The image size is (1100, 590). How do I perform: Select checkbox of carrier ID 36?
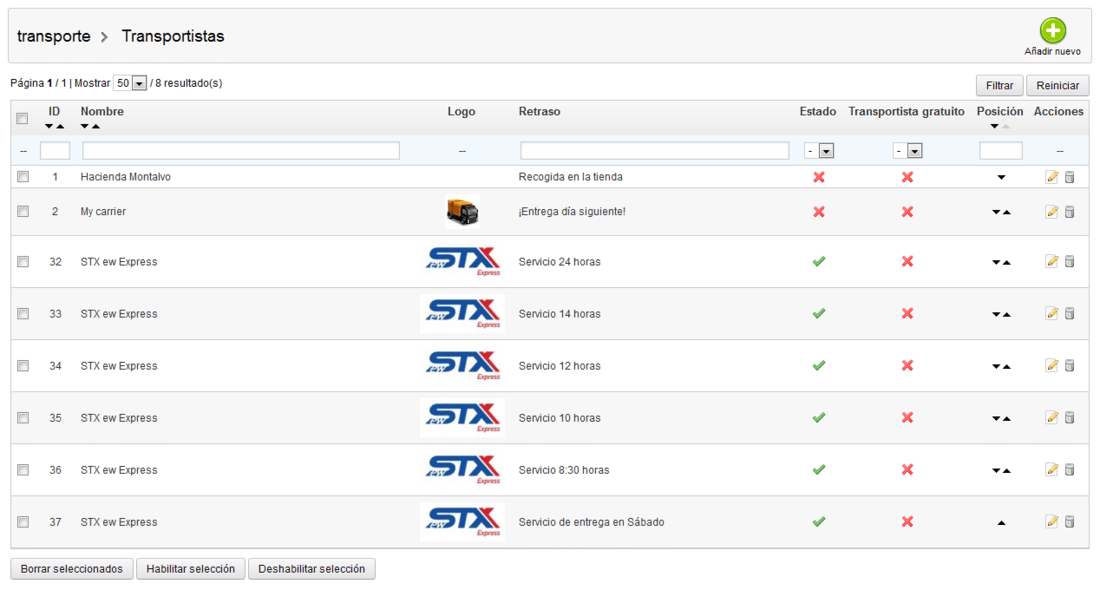[x=23, y=470]
